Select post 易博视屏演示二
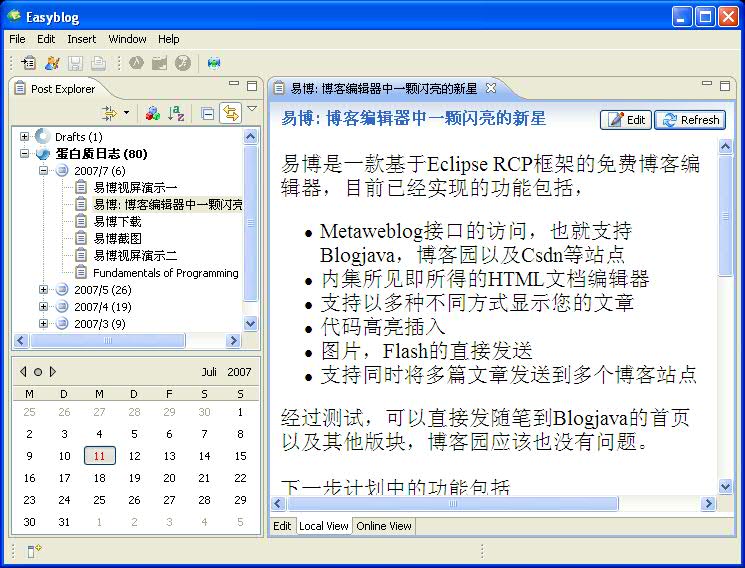Image resolution: width=745 pixels, height=568 pixels. [x=135, y=256]
